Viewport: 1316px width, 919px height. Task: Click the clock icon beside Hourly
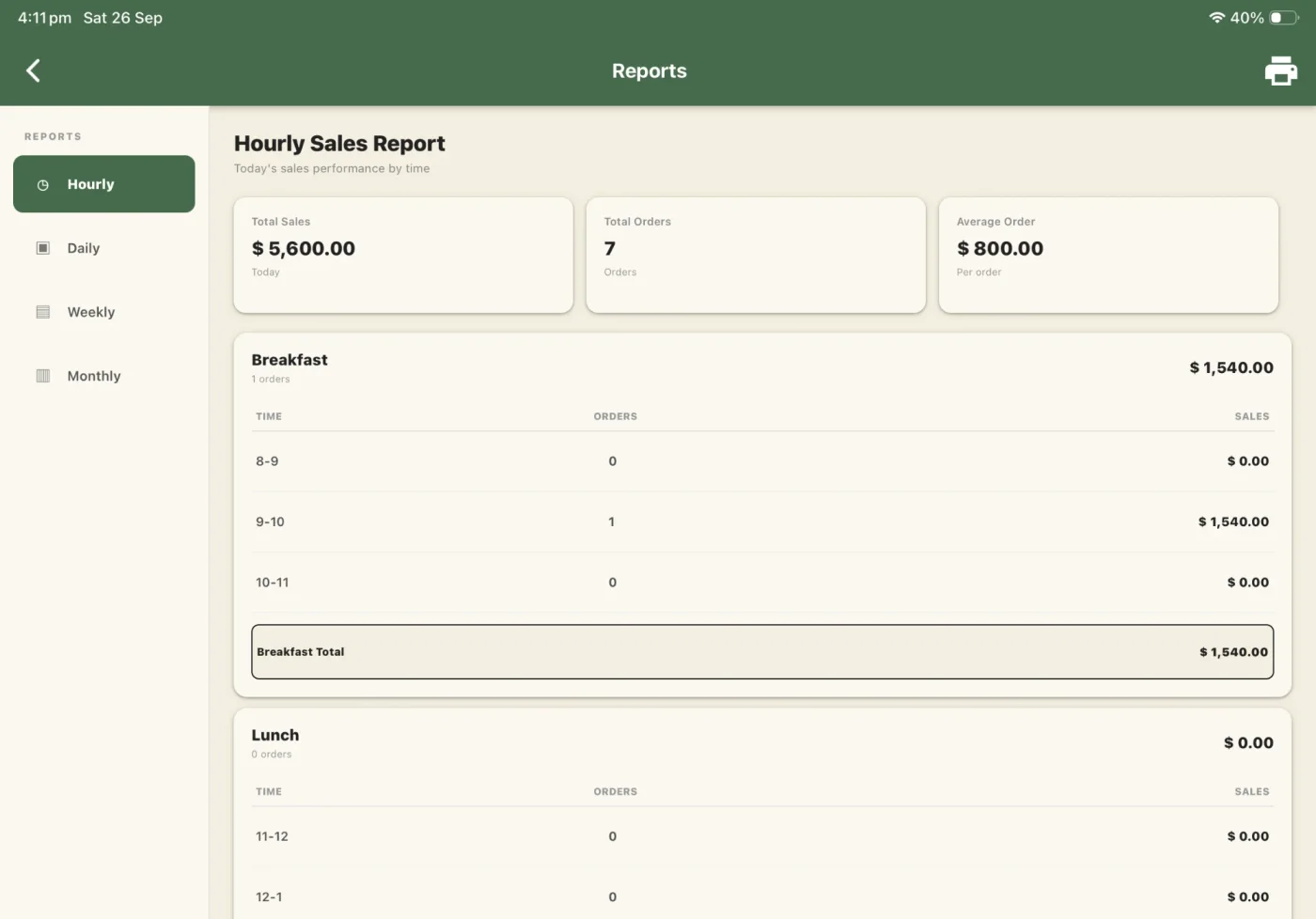(42, 185)
